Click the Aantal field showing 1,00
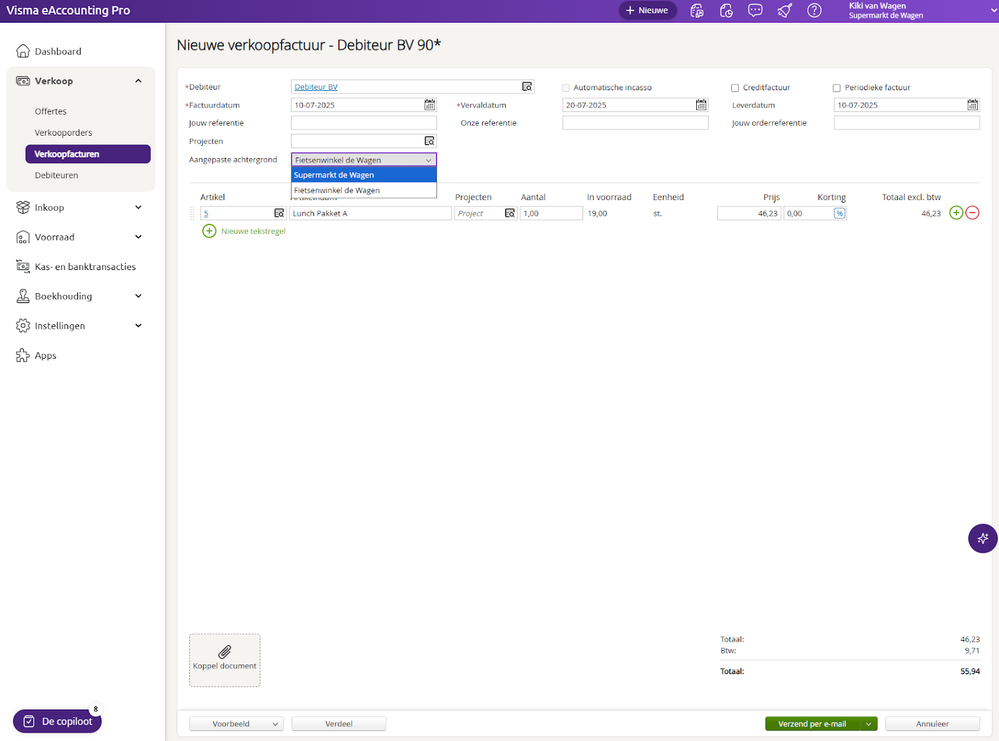Viewport: 999px width, 741px height. click(x=551, y=213)
